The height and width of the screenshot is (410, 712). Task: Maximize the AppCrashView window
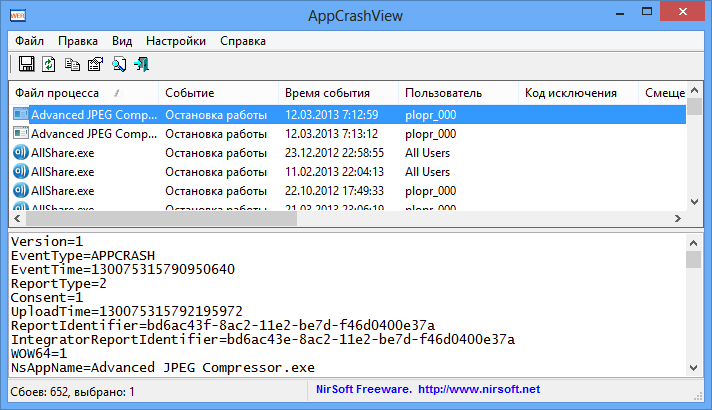coord(647,12)
